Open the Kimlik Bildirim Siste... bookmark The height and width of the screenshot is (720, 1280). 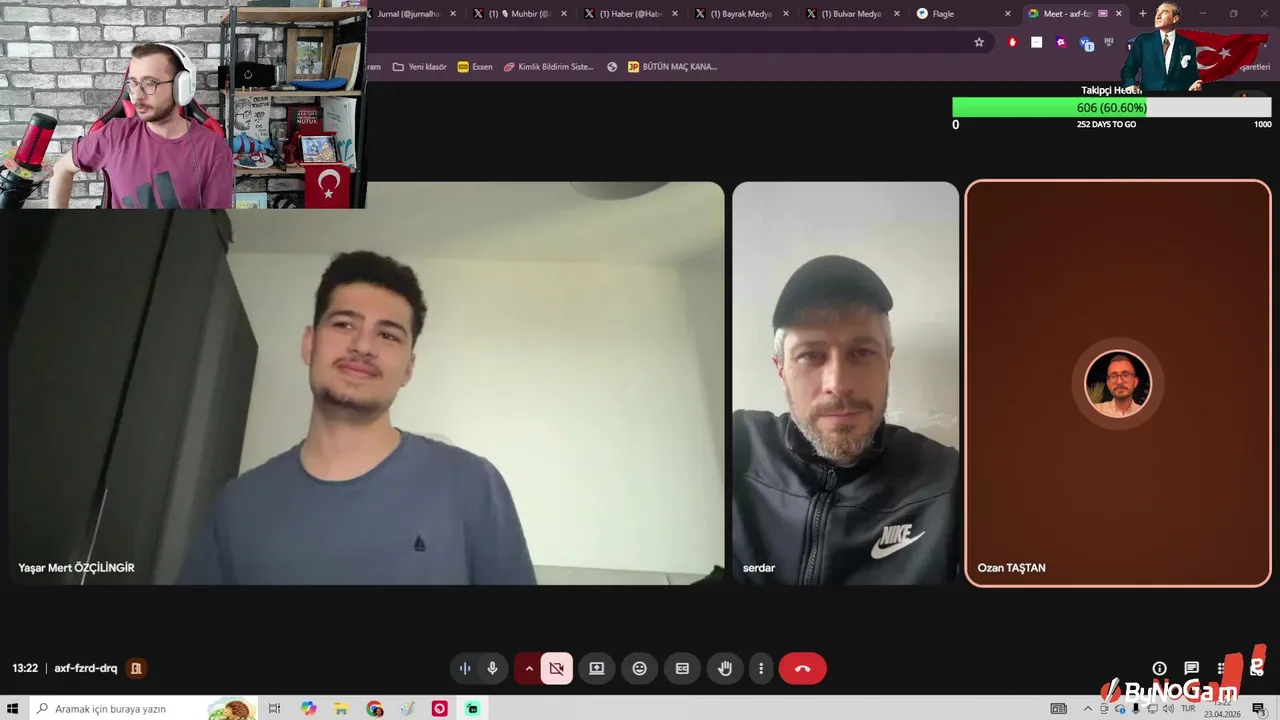(549, 67)
